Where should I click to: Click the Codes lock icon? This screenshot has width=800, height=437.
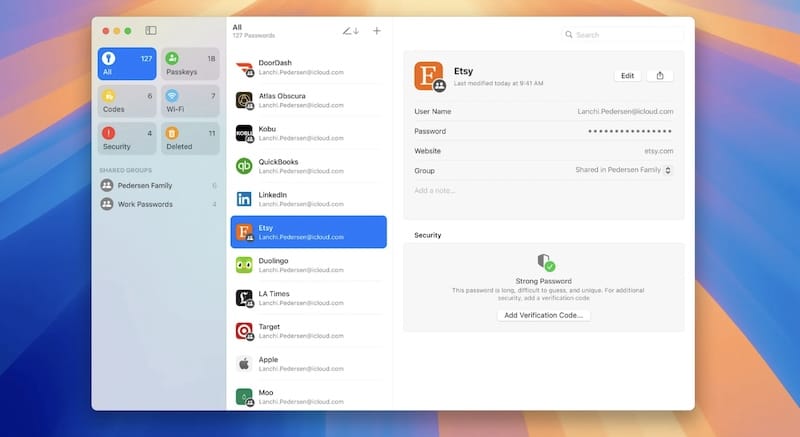(108, 95)
